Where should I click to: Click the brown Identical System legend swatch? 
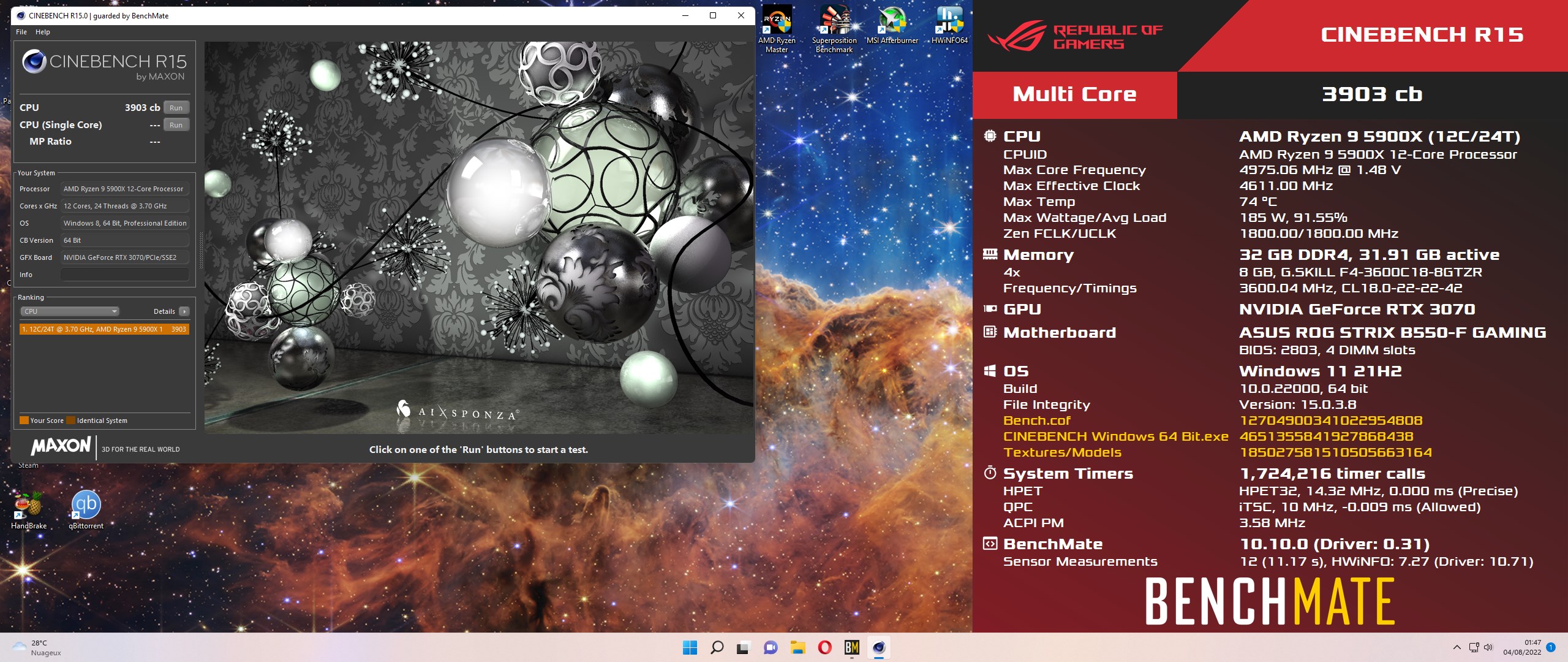(70, 420)
